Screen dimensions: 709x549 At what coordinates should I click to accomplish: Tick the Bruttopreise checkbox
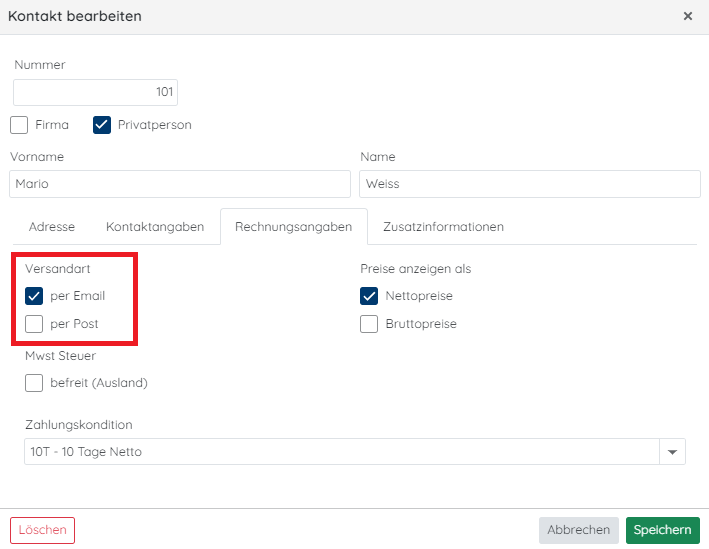(x=369, y=324)
